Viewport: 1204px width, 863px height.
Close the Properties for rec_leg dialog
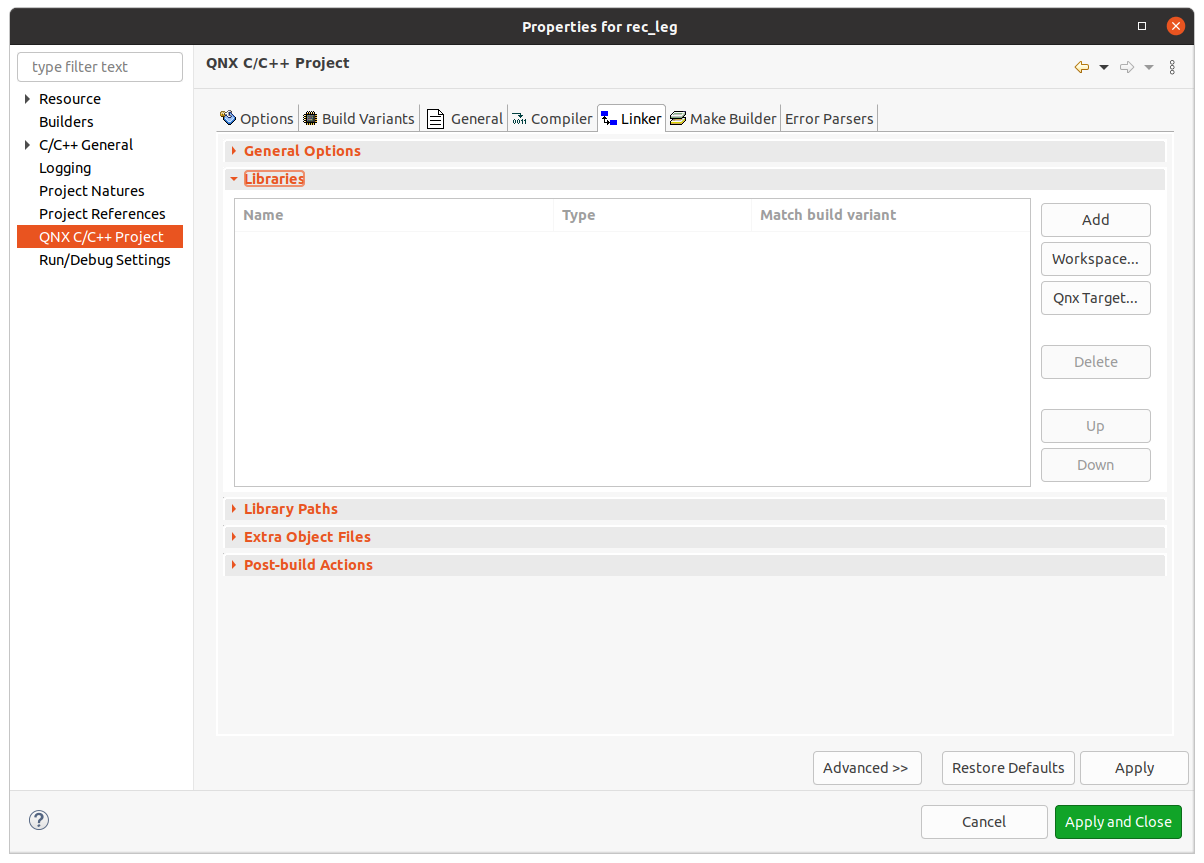pyautogui.click(x=1176, y=27)
